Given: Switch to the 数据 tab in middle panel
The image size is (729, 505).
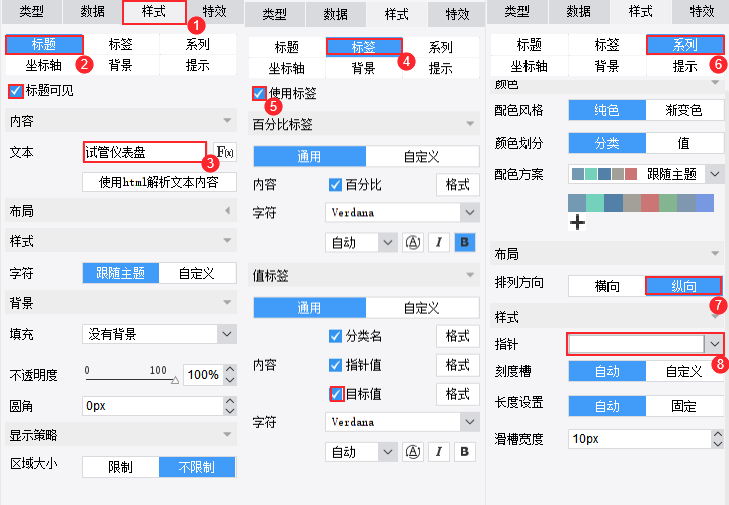Looking at the screenshot, I should point(335,14).
